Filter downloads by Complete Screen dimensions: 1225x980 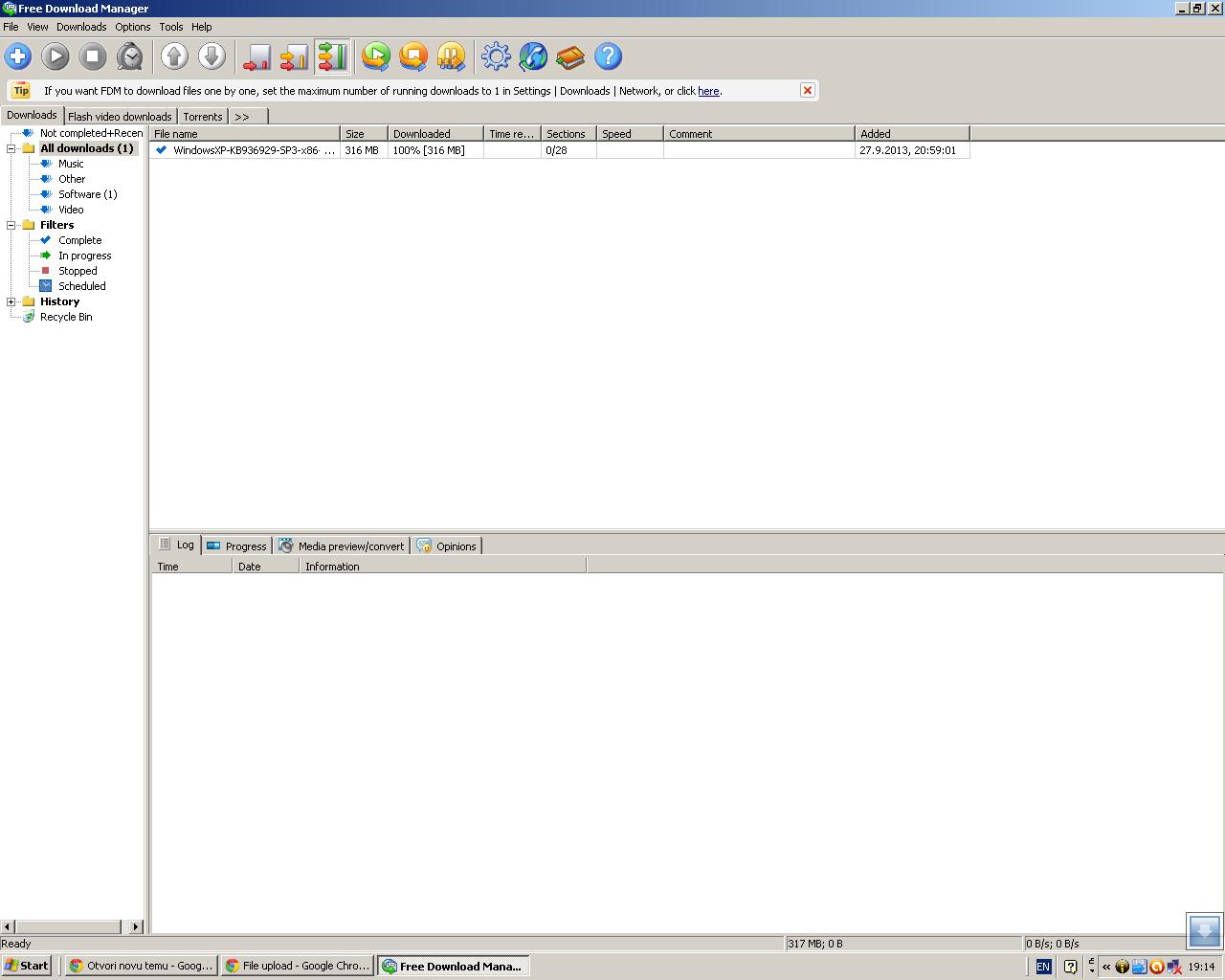(79, 240)
